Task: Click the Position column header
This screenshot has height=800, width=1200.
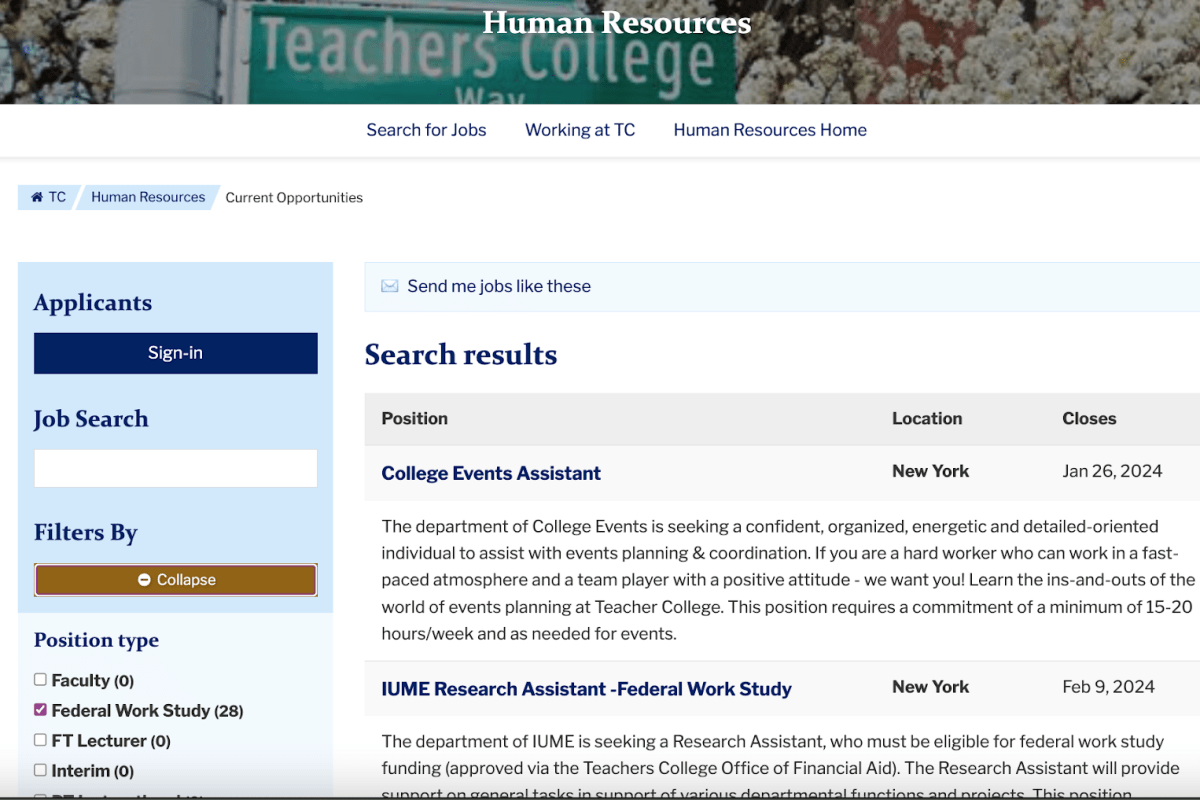Action: [x=414, y=419]
